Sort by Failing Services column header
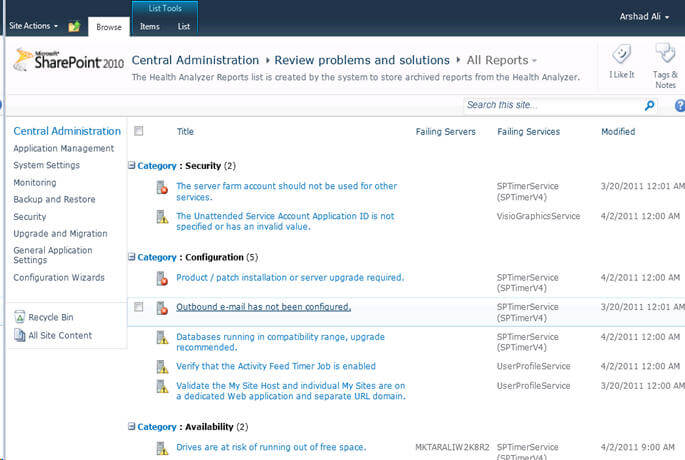Screen dimensions: 685x460 coord(528,131)
